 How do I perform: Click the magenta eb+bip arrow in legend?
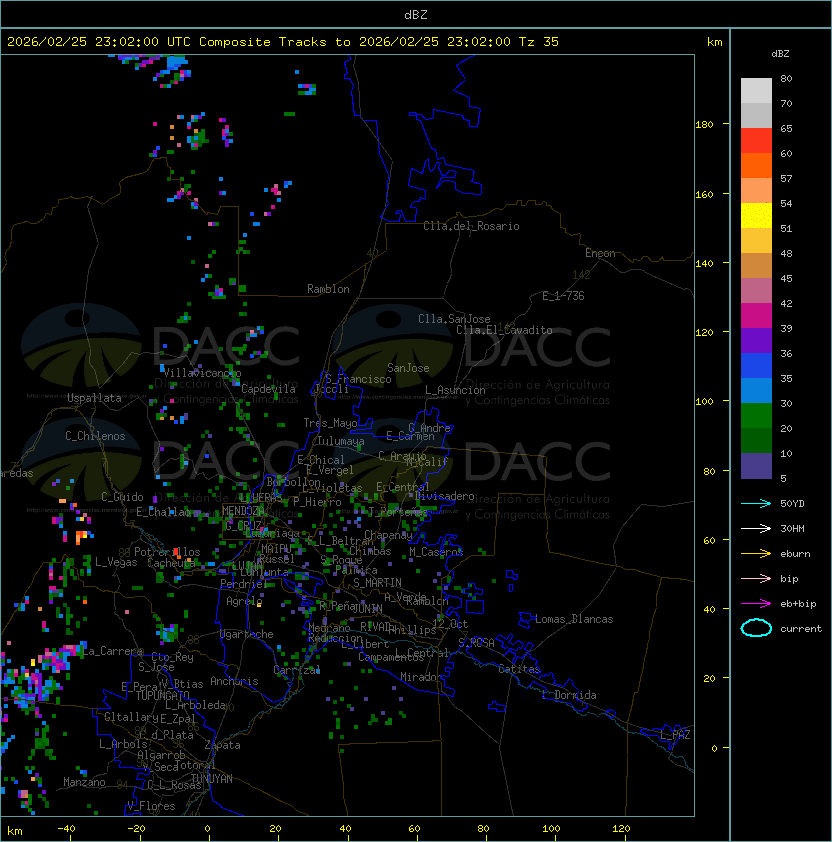[756, 604]
